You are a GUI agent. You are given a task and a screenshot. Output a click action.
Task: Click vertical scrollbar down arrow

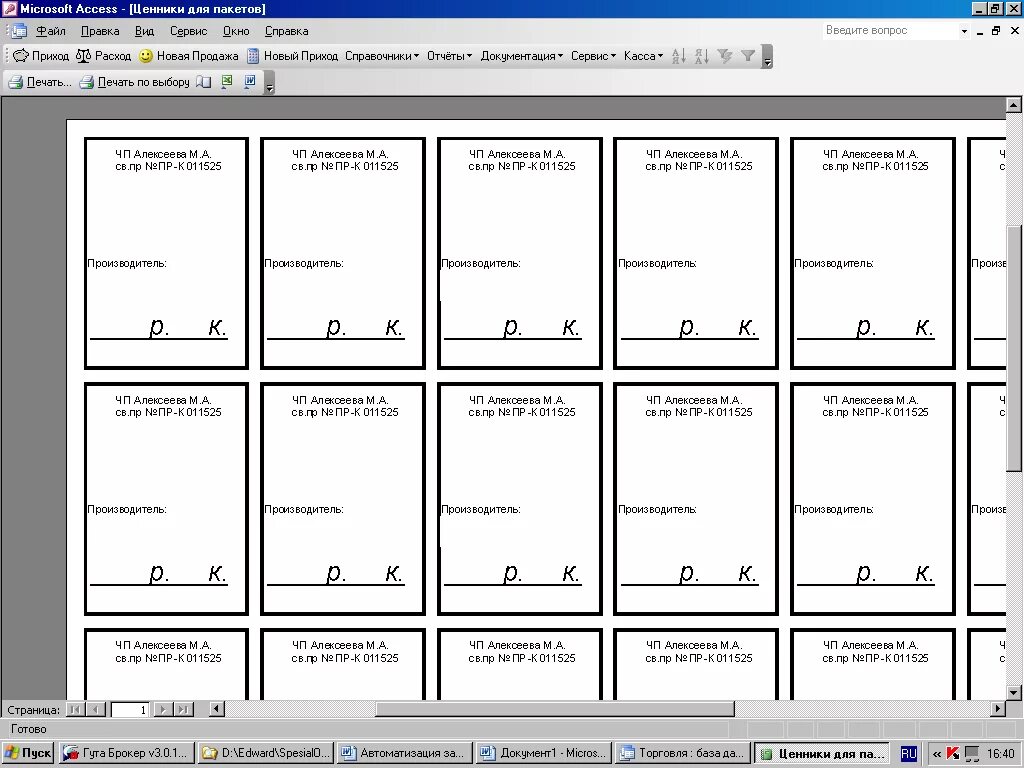[x=1014, y=692]
